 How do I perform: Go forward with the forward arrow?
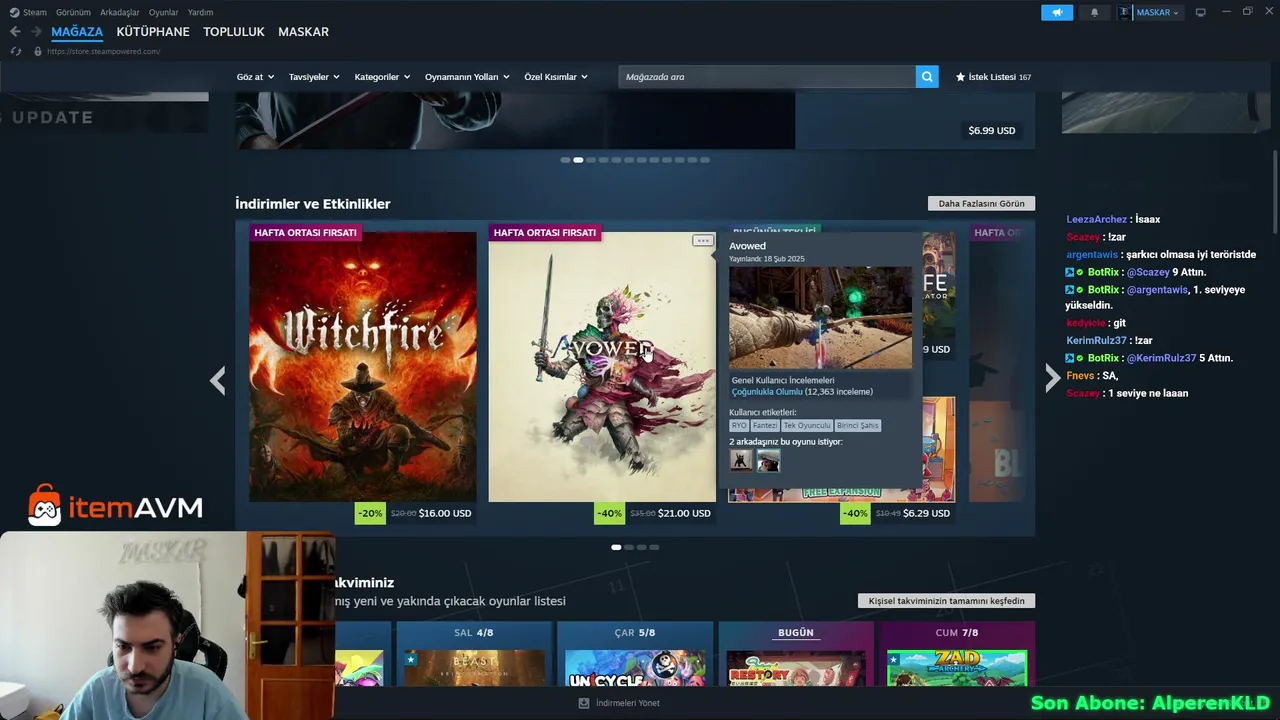click(x=36, y=32)
